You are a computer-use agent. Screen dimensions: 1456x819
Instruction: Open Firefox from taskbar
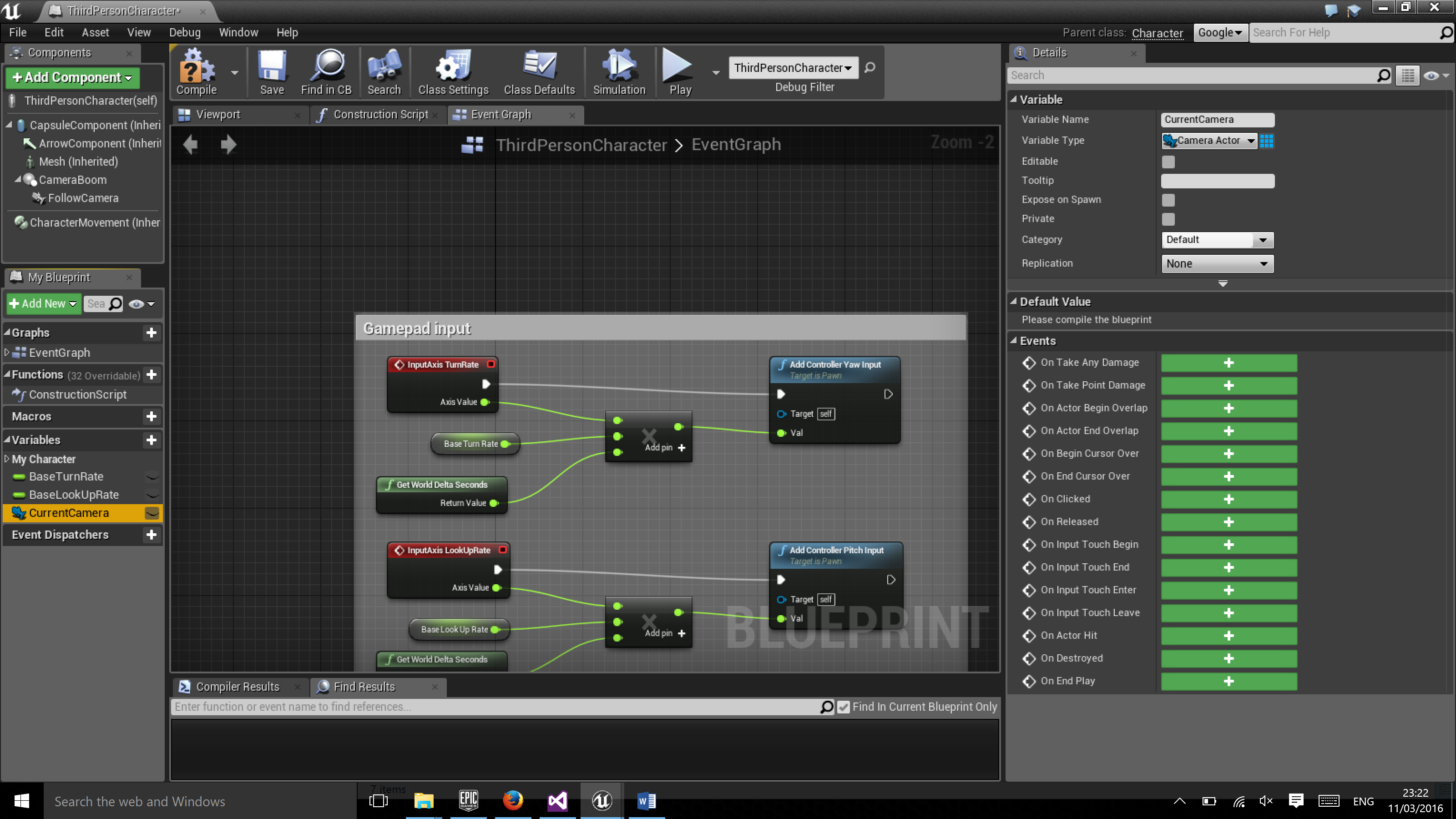(513, 800)
